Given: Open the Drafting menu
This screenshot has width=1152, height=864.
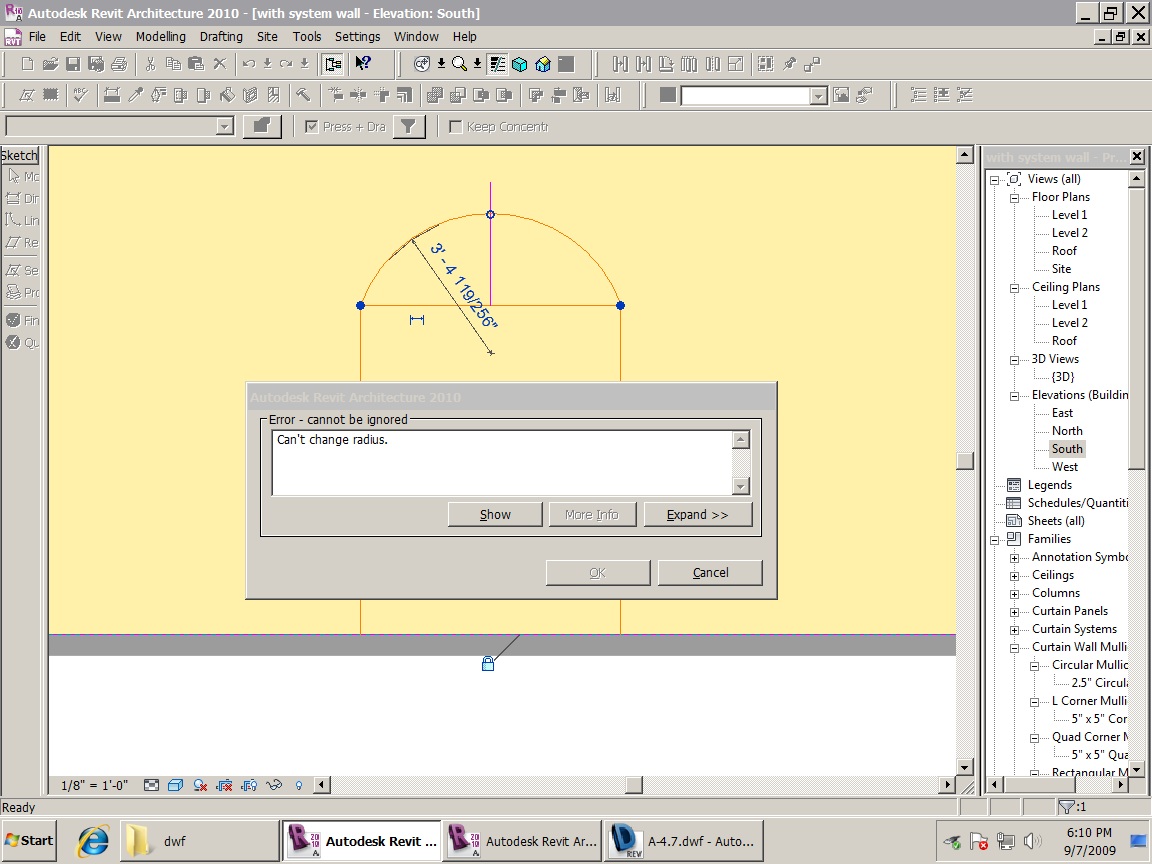Looking at the screenshot, I should pyautogui.click(x=221, y=37).
